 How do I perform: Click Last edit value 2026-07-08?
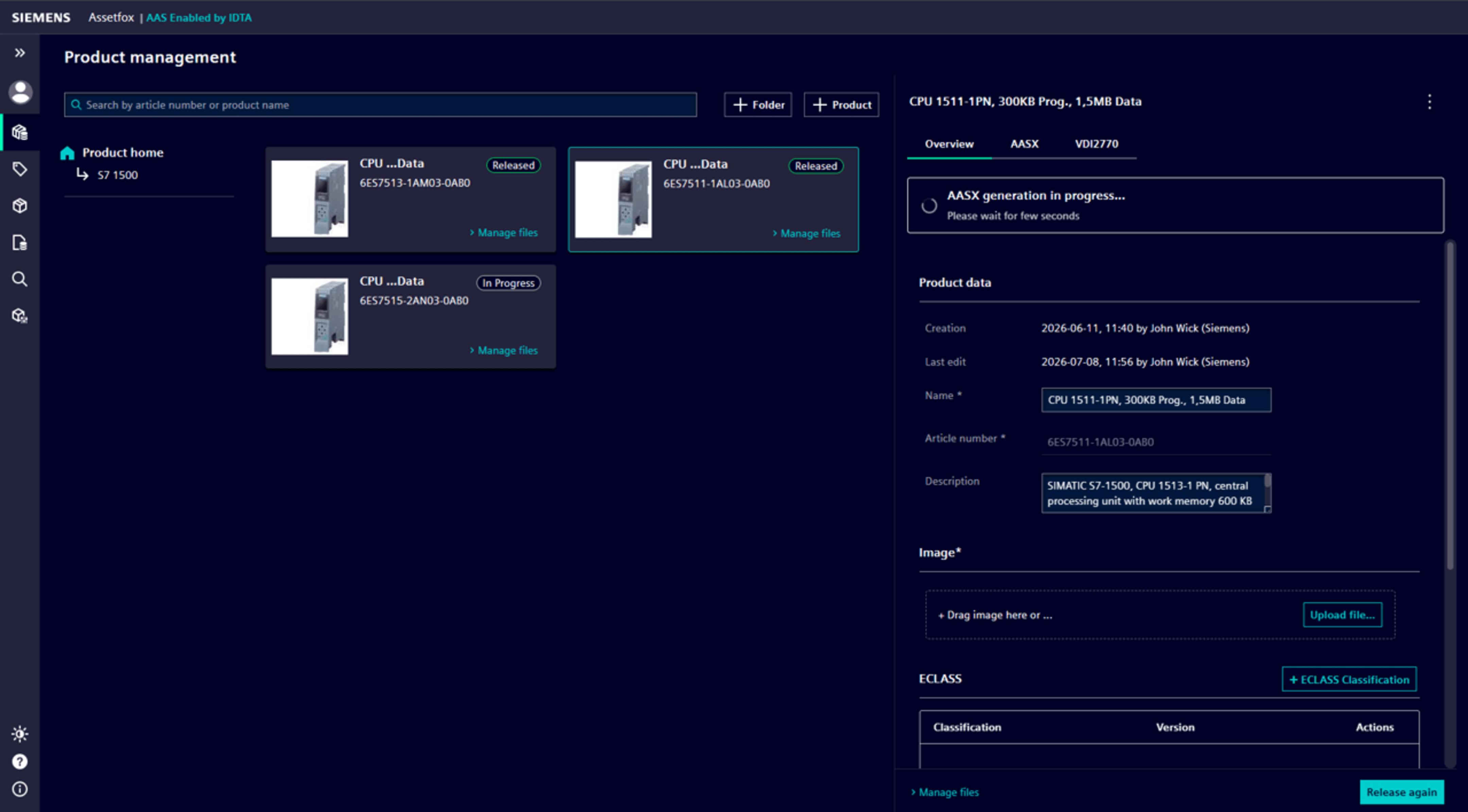1145,362
